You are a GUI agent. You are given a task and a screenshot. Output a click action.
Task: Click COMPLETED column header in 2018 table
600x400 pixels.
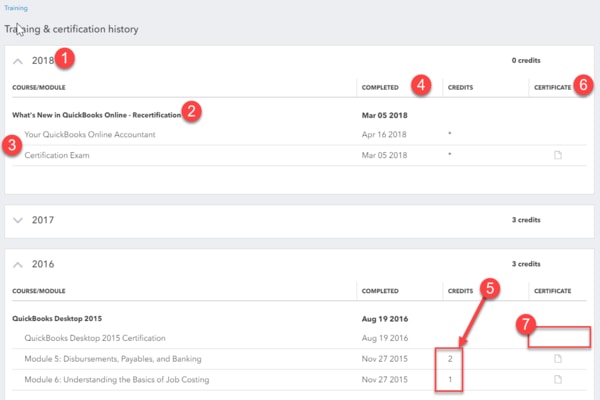380,87
